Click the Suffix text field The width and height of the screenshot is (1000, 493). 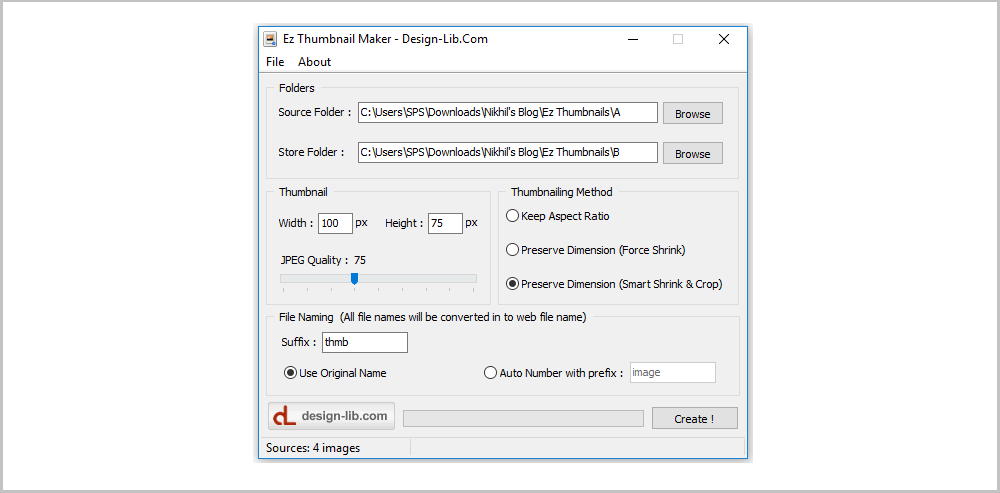tap(365, 342)
